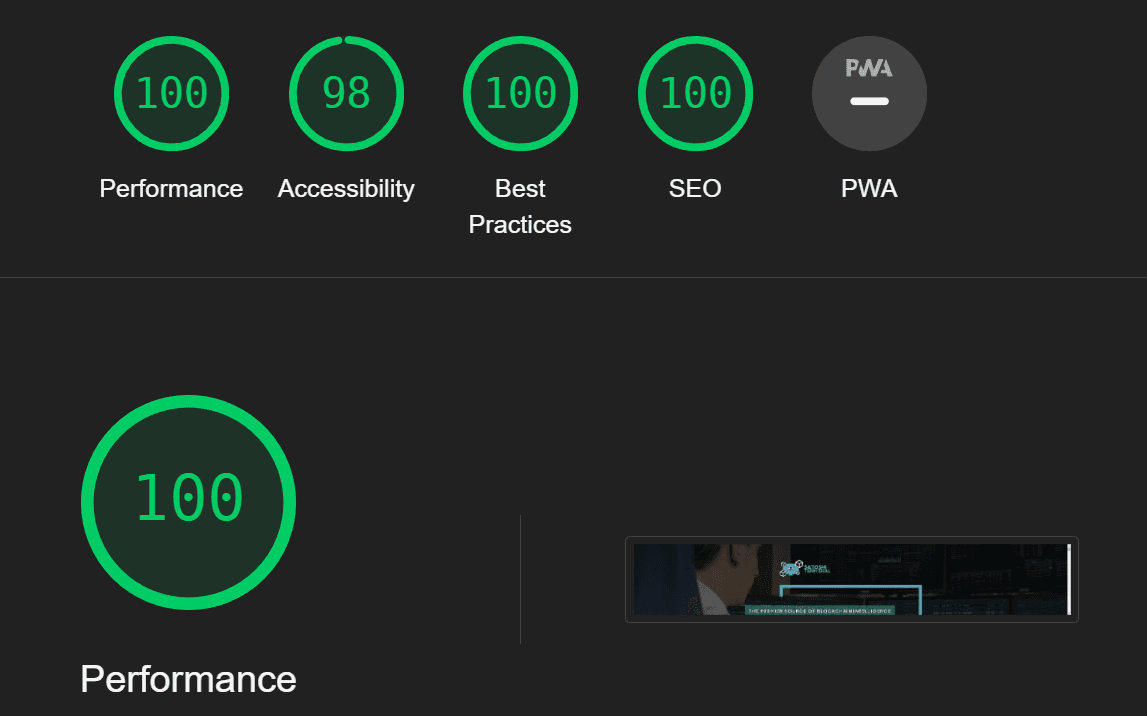Click the Best Practices category label

click(520, 206)
